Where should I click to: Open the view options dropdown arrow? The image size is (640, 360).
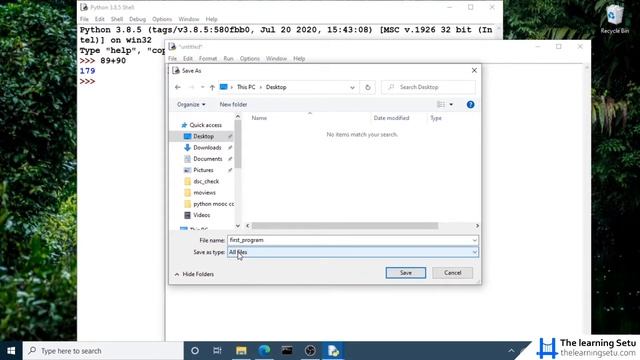[x=451, y=104]
